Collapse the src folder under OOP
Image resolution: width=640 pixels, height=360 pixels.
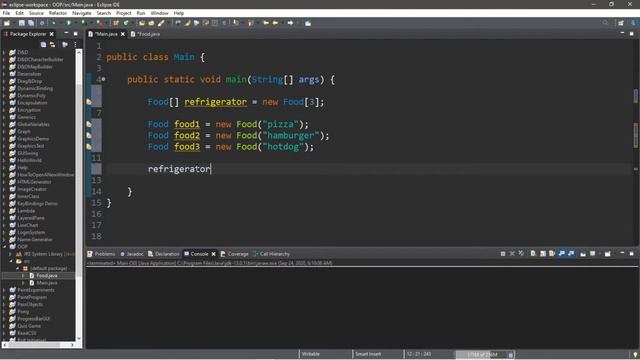(x=11, y=261)
